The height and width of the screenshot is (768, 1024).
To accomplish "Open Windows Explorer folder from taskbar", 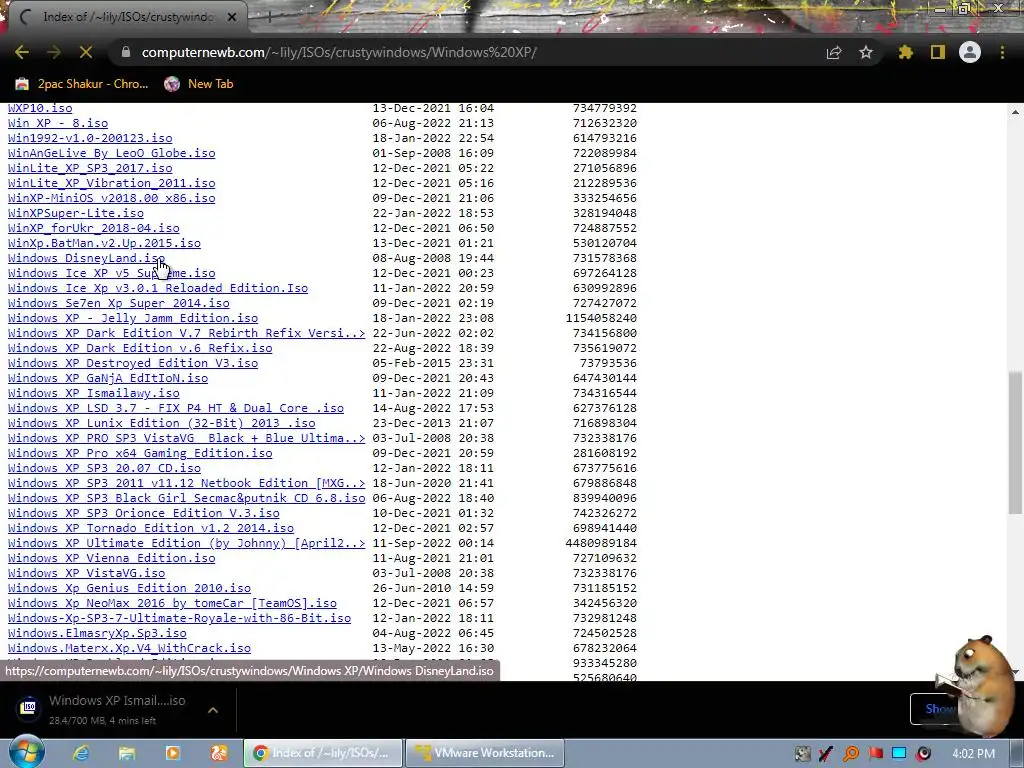I will tap(127, 753).
